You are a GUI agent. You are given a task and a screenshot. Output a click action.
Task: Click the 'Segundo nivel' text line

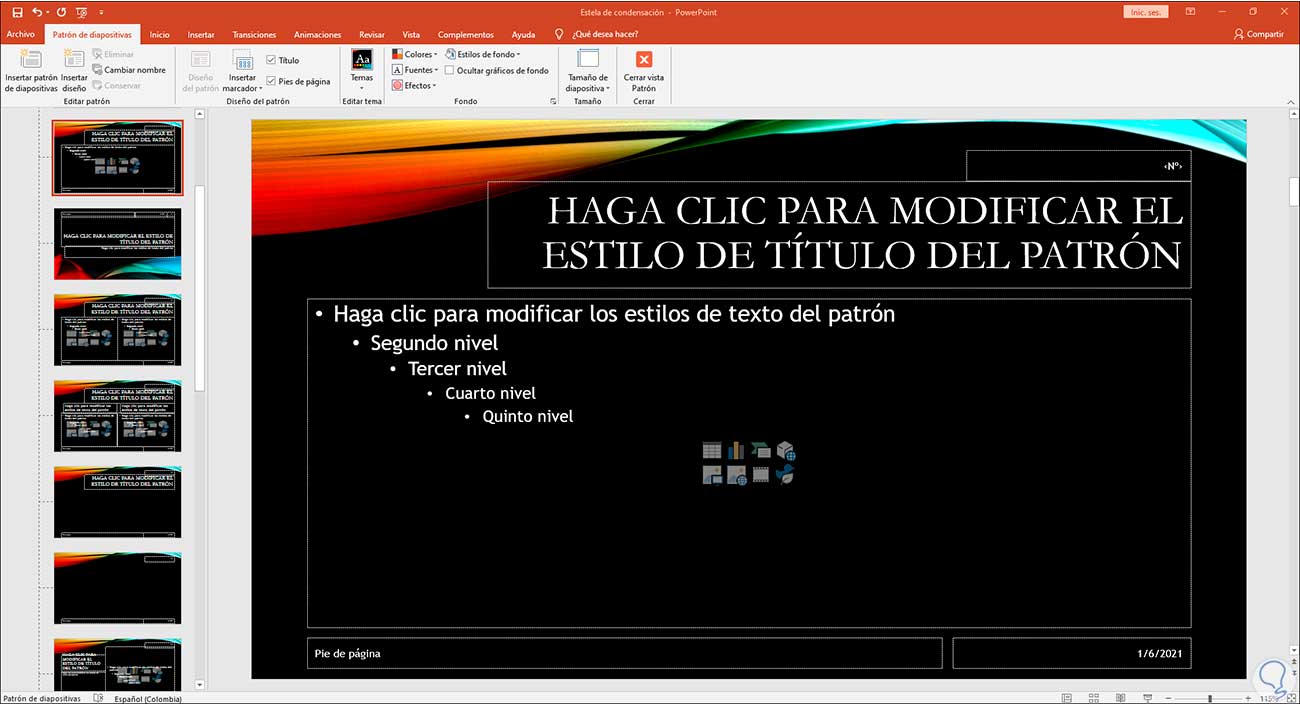coord(434,343)
